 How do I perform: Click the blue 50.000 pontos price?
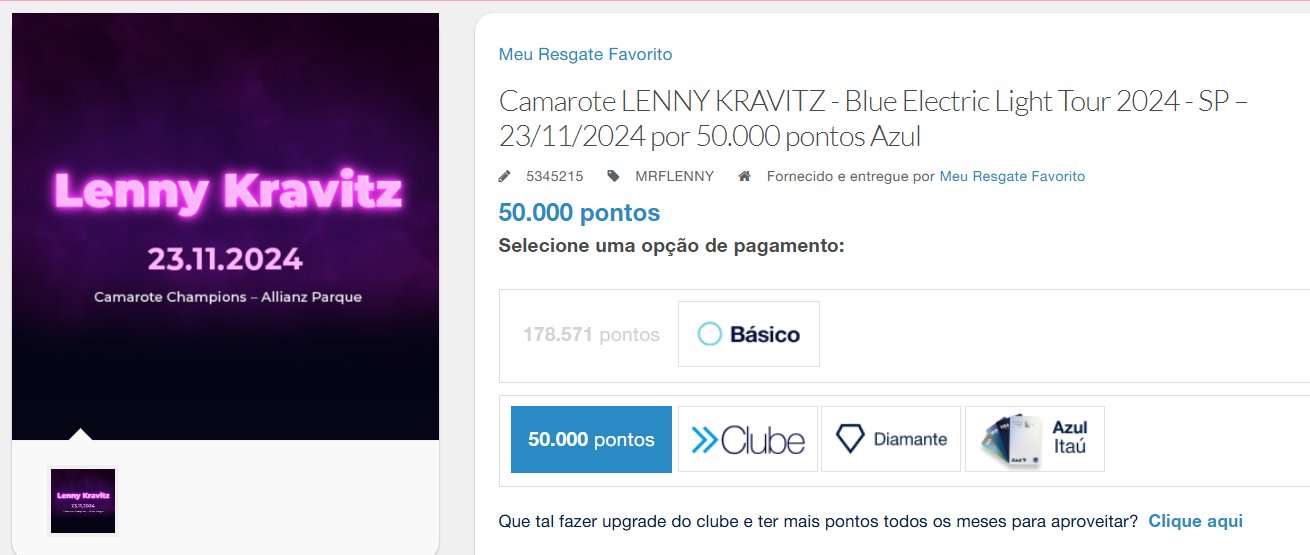579,212
